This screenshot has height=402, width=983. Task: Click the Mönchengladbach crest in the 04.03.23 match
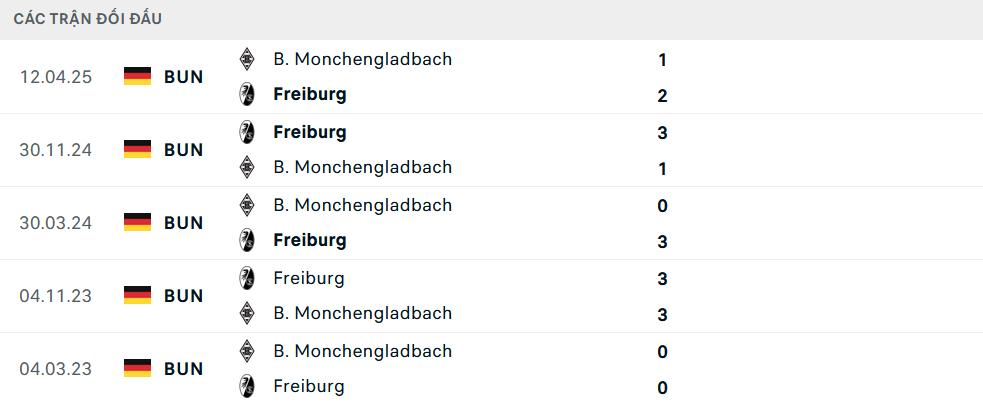[x=247, y=351]
